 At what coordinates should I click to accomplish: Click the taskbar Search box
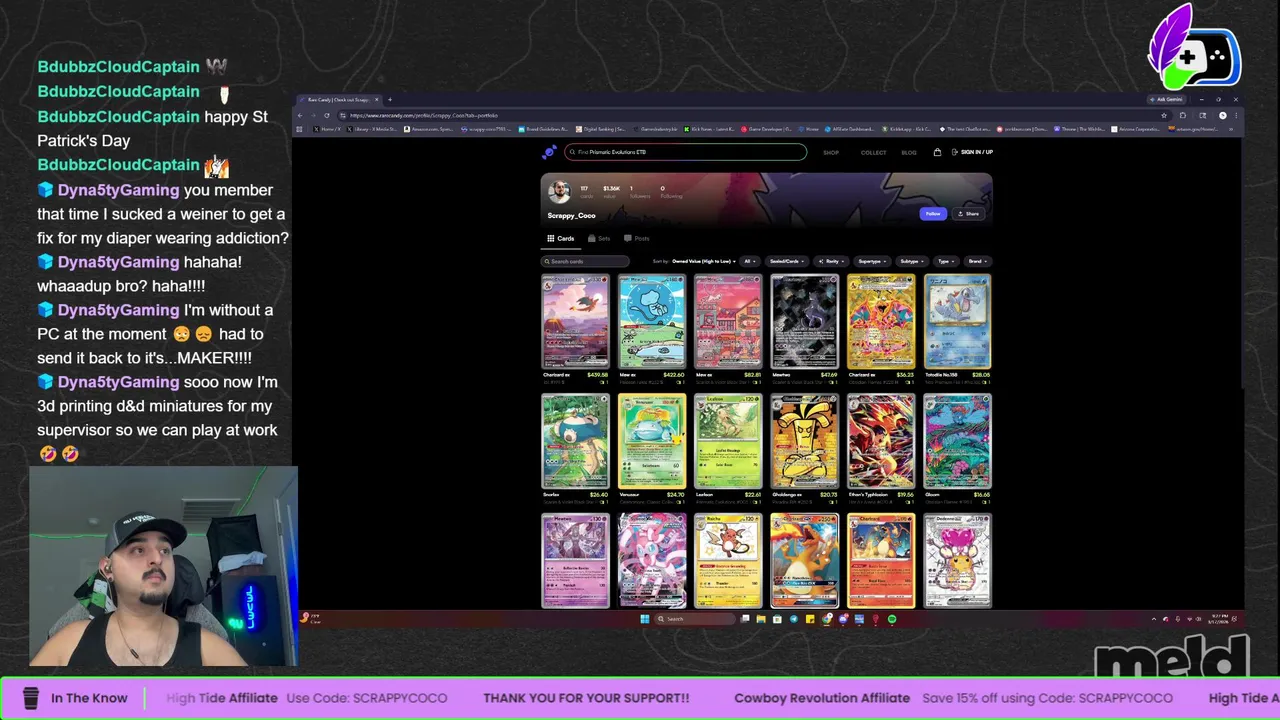693,619
